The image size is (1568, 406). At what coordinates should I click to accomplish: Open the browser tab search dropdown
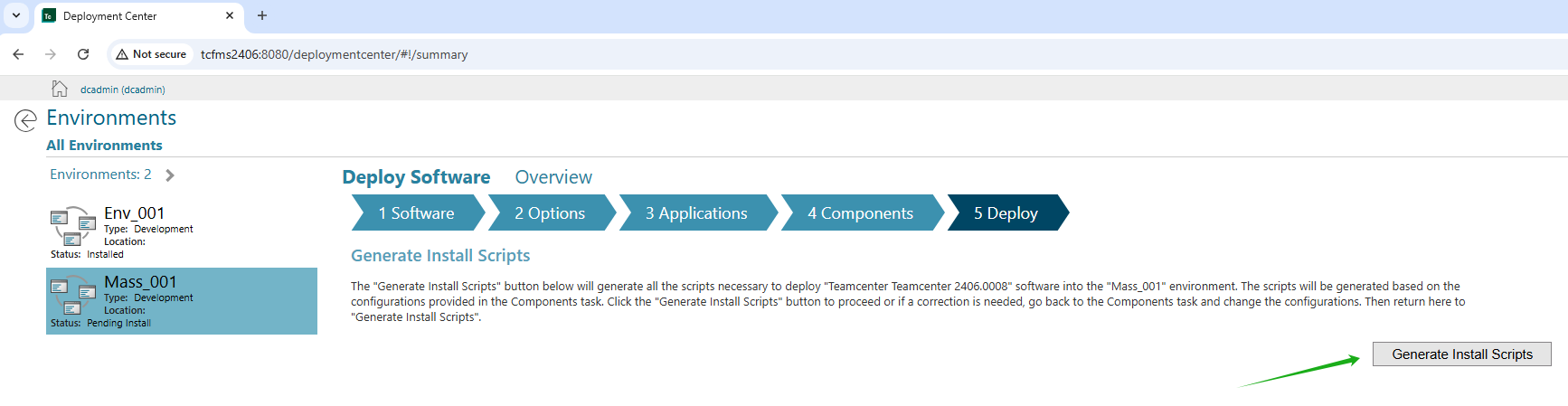click(x=16, y=15)
